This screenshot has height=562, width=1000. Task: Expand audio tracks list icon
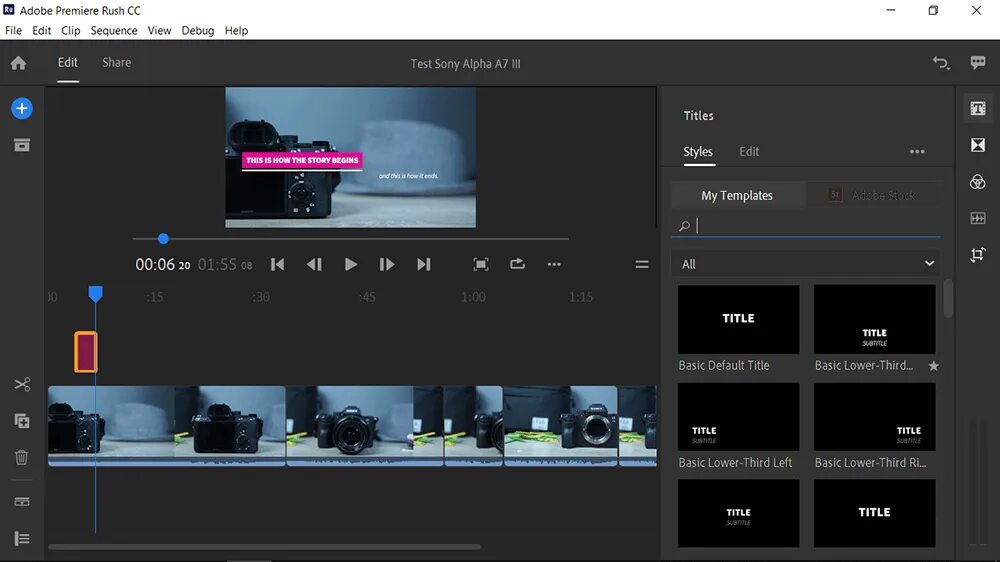[22, 538]
